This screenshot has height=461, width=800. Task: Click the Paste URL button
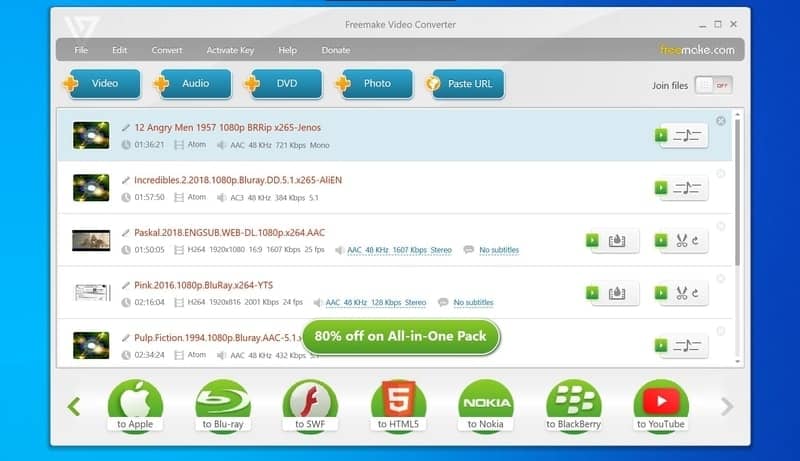(465, 84)
